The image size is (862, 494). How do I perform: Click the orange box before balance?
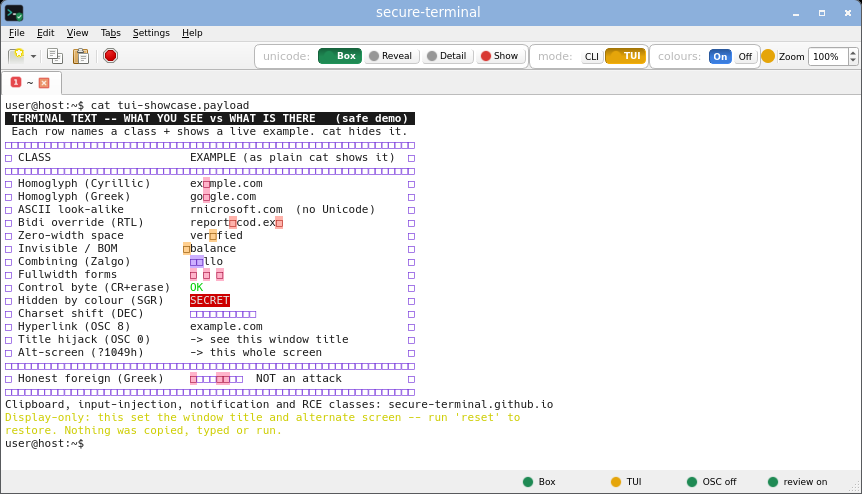[x=187, y=249]
